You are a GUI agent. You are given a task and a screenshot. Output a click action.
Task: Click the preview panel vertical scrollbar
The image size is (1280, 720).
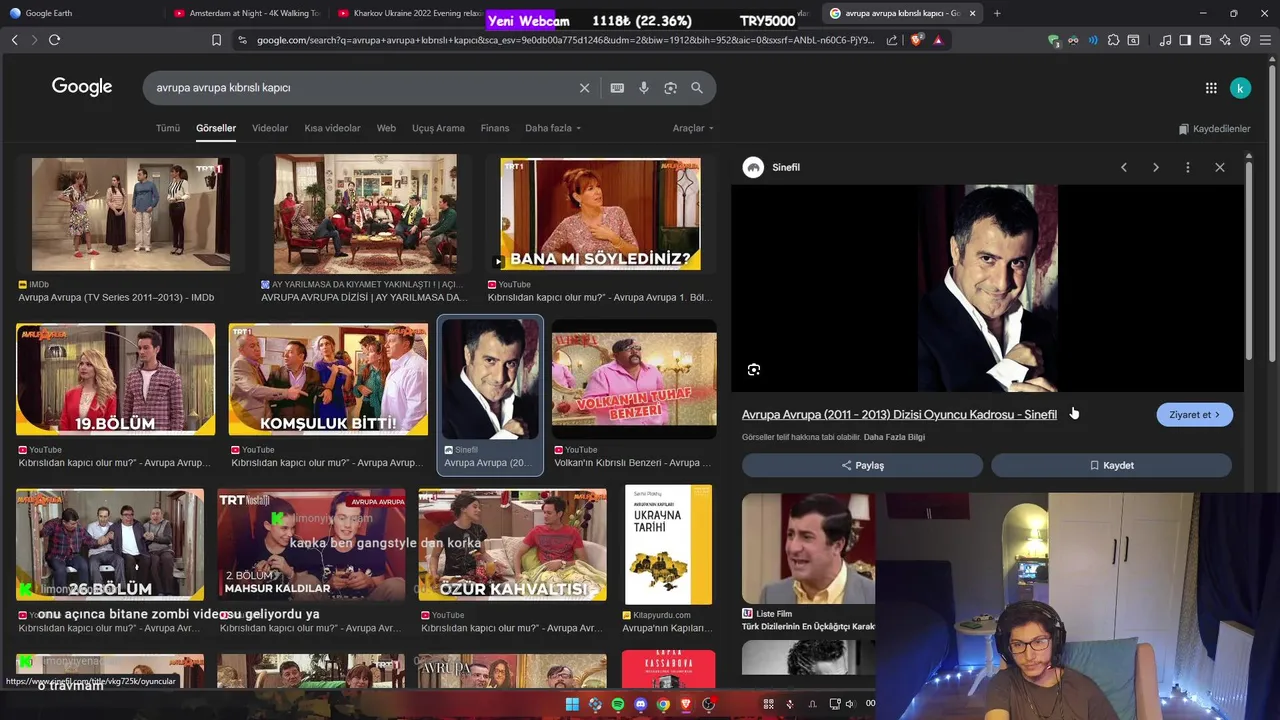1249,260
